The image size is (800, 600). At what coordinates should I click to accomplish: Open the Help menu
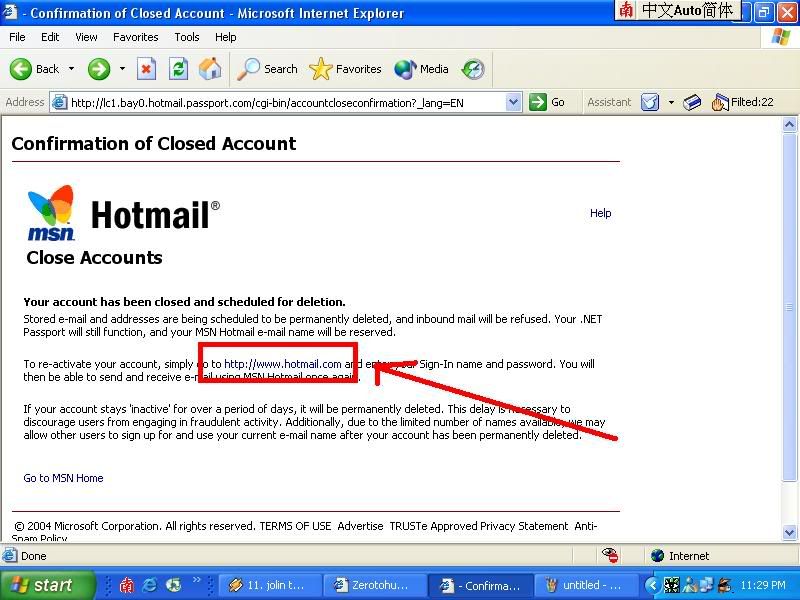[x=226, y=37]
